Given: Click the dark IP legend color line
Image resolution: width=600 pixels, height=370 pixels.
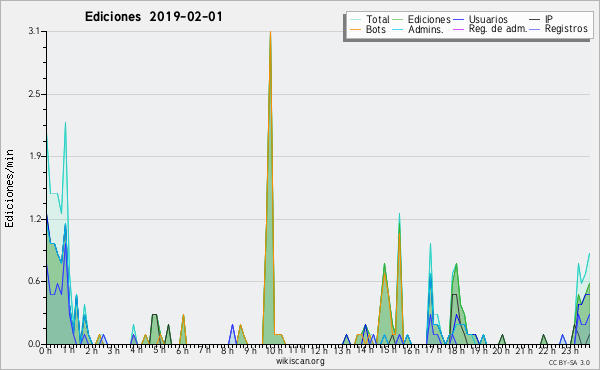Looking at the screenshot, I should (535, 20).
